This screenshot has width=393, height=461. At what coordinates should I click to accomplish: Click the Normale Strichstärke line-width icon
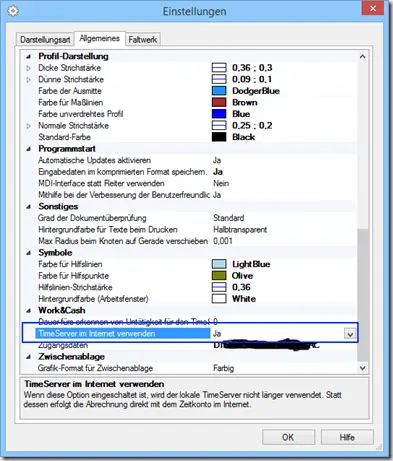pos(219,125)
